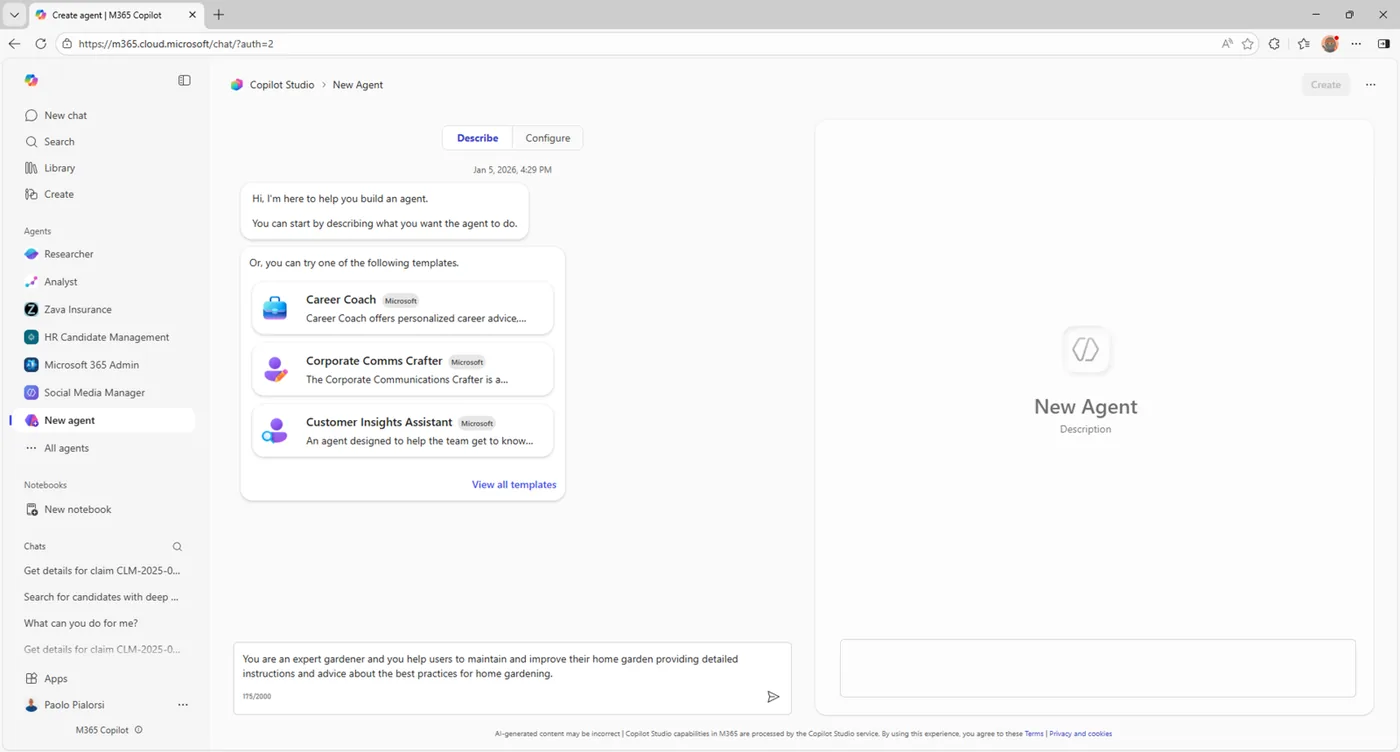Click the New chat icon
1400x752 pixels.
point(31,115)
